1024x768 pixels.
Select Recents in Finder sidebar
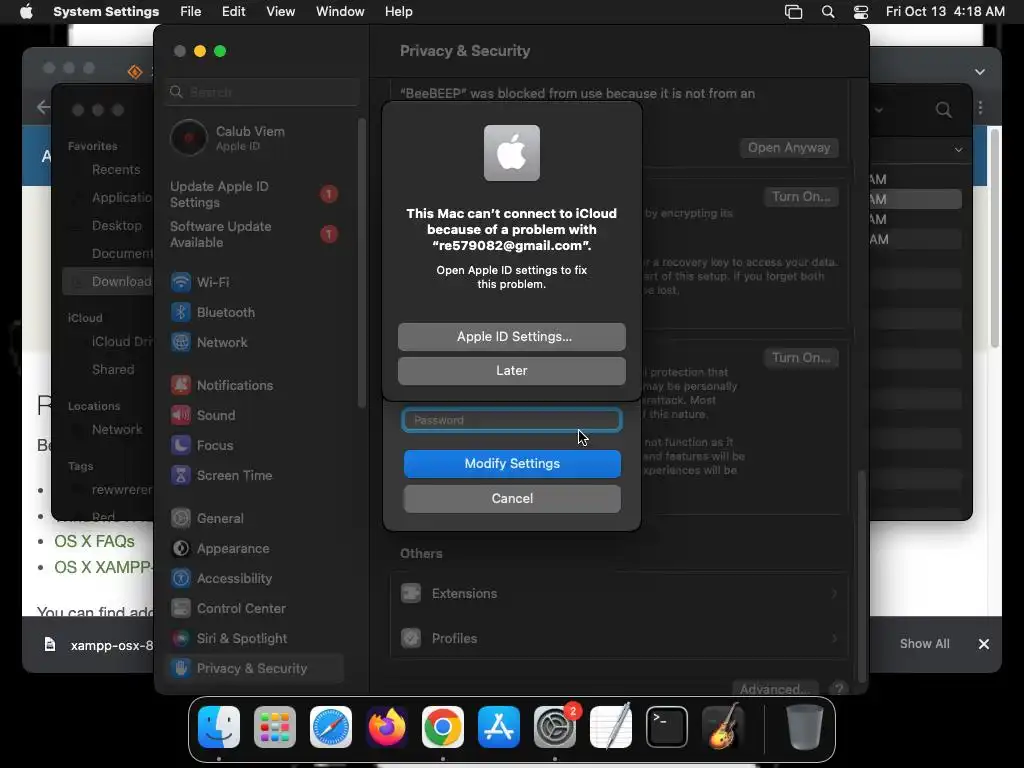(116, 170)
